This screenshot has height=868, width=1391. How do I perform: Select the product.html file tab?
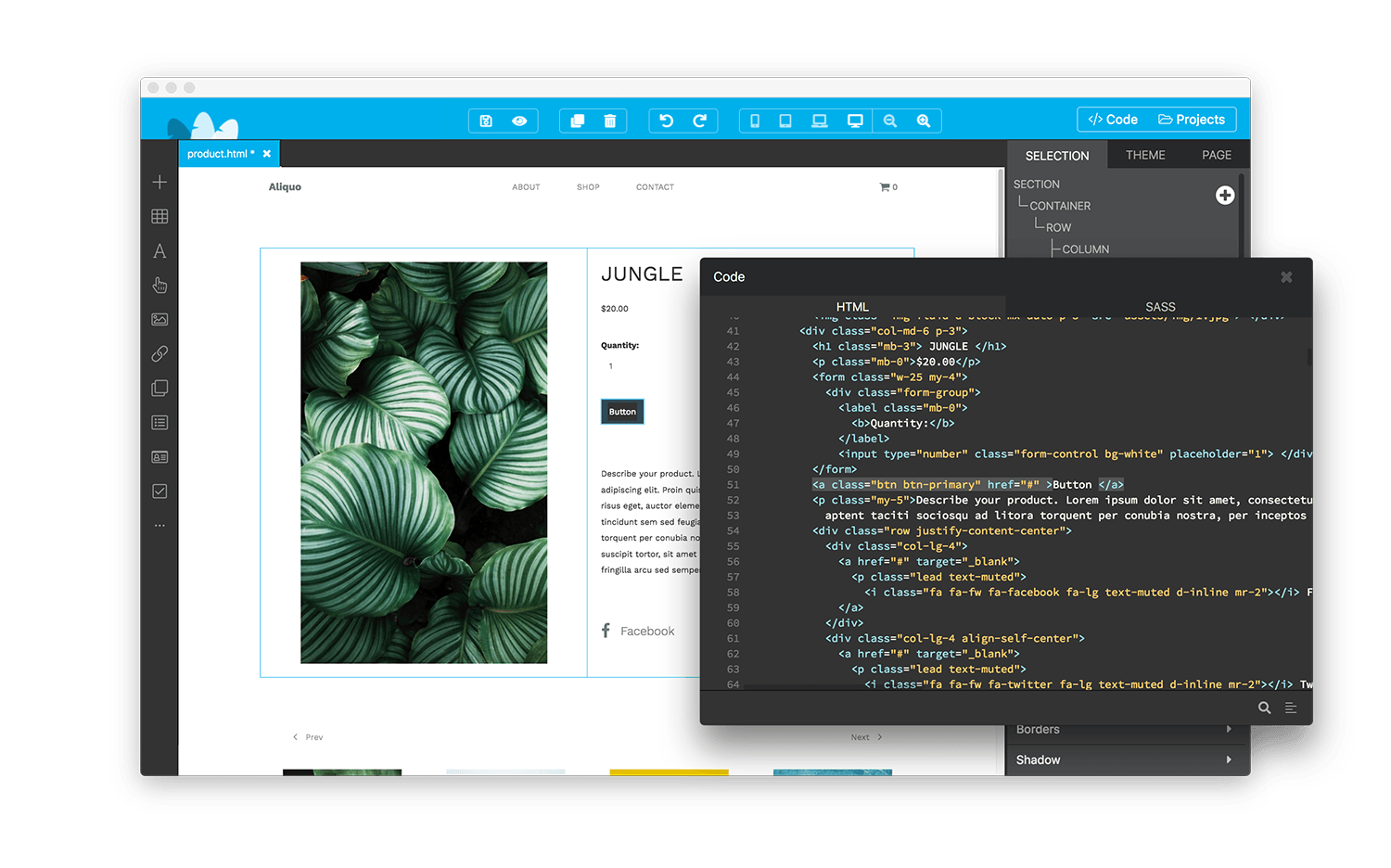[221, 154]
